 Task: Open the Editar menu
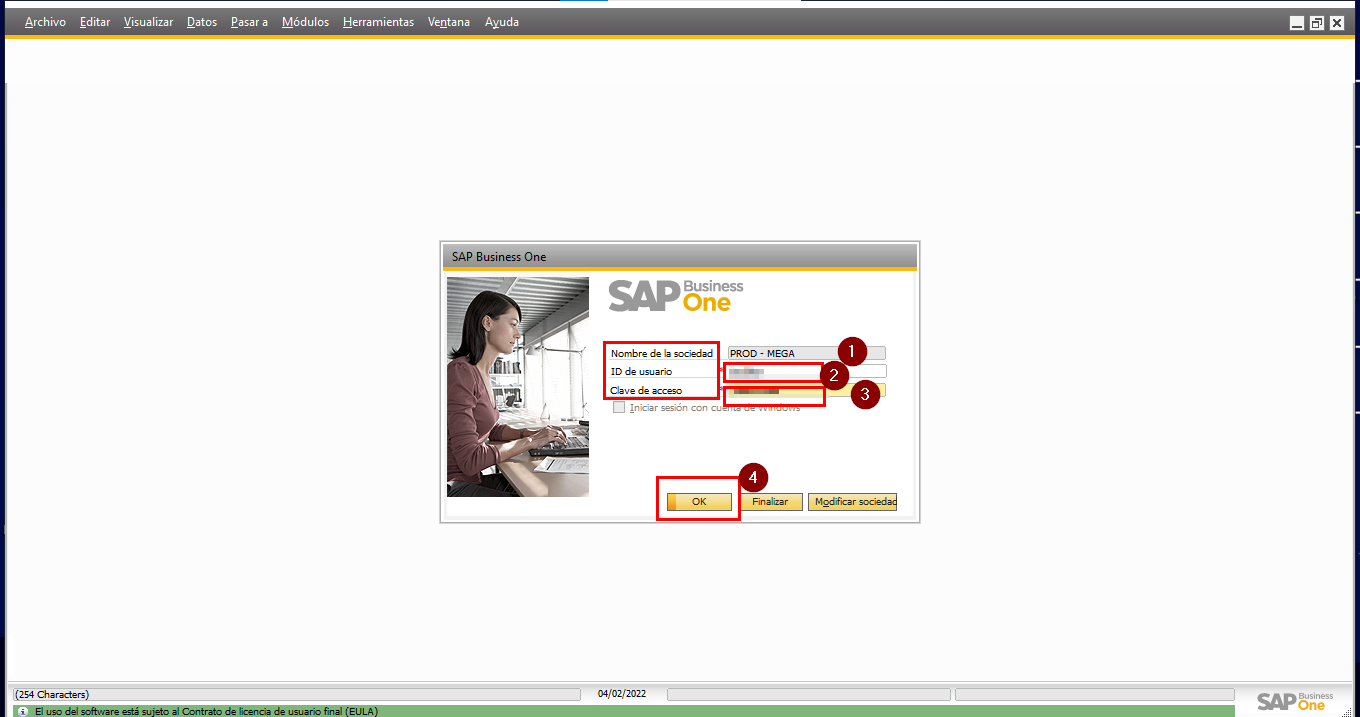(95, 22)
